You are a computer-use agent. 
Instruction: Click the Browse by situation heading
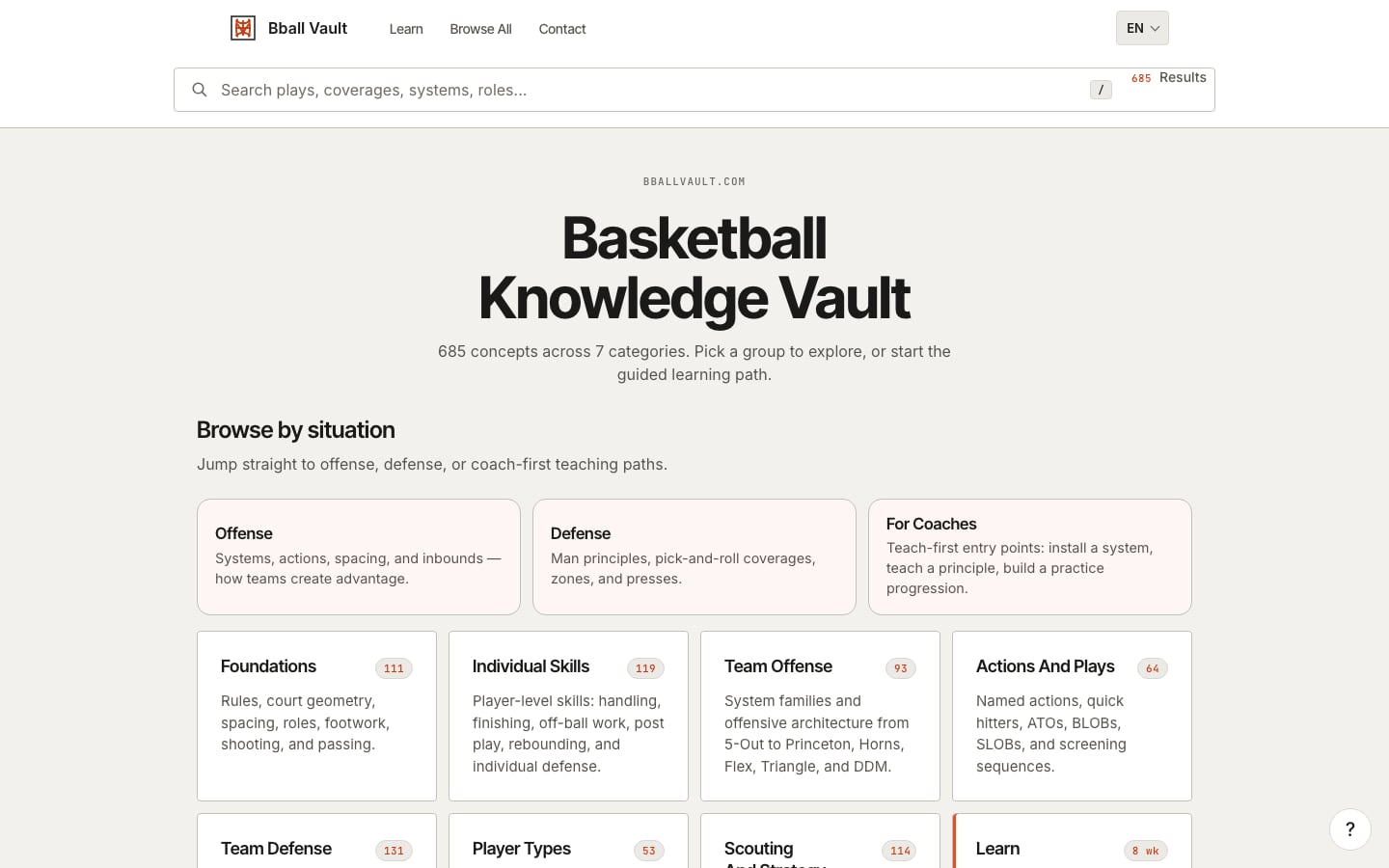pos(296,430)
